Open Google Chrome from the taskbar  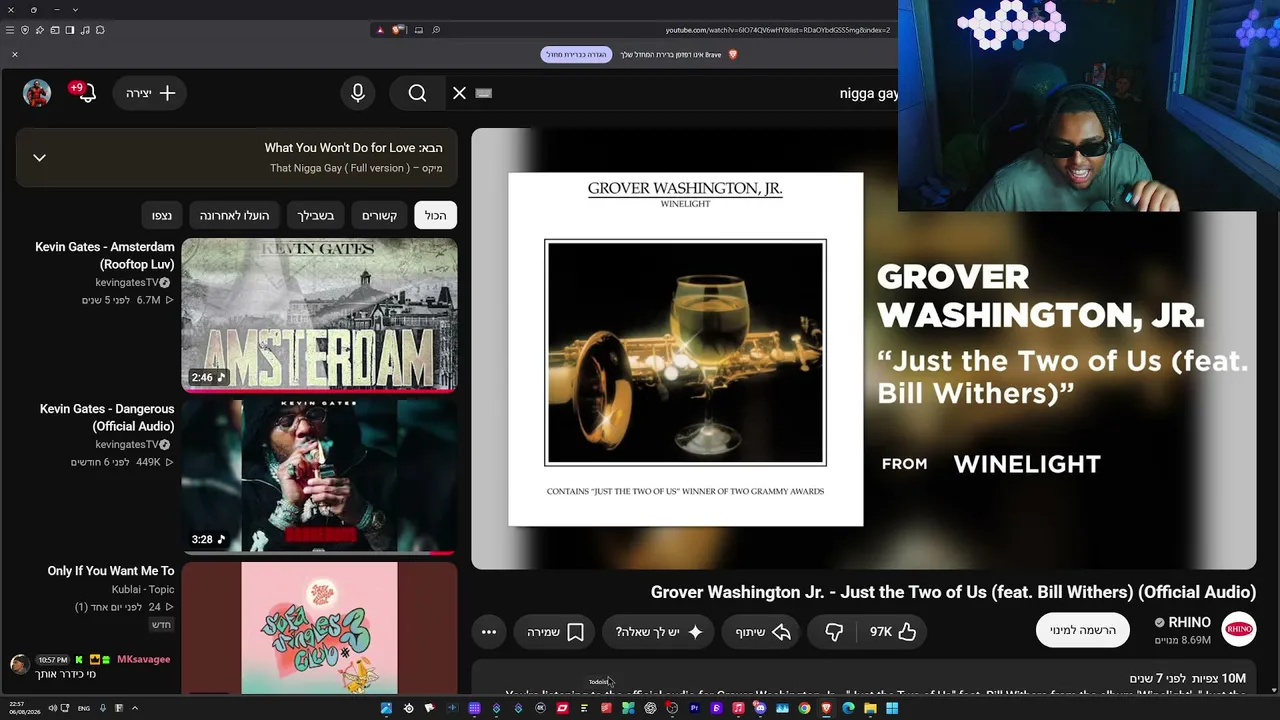[x=804, y=709]
